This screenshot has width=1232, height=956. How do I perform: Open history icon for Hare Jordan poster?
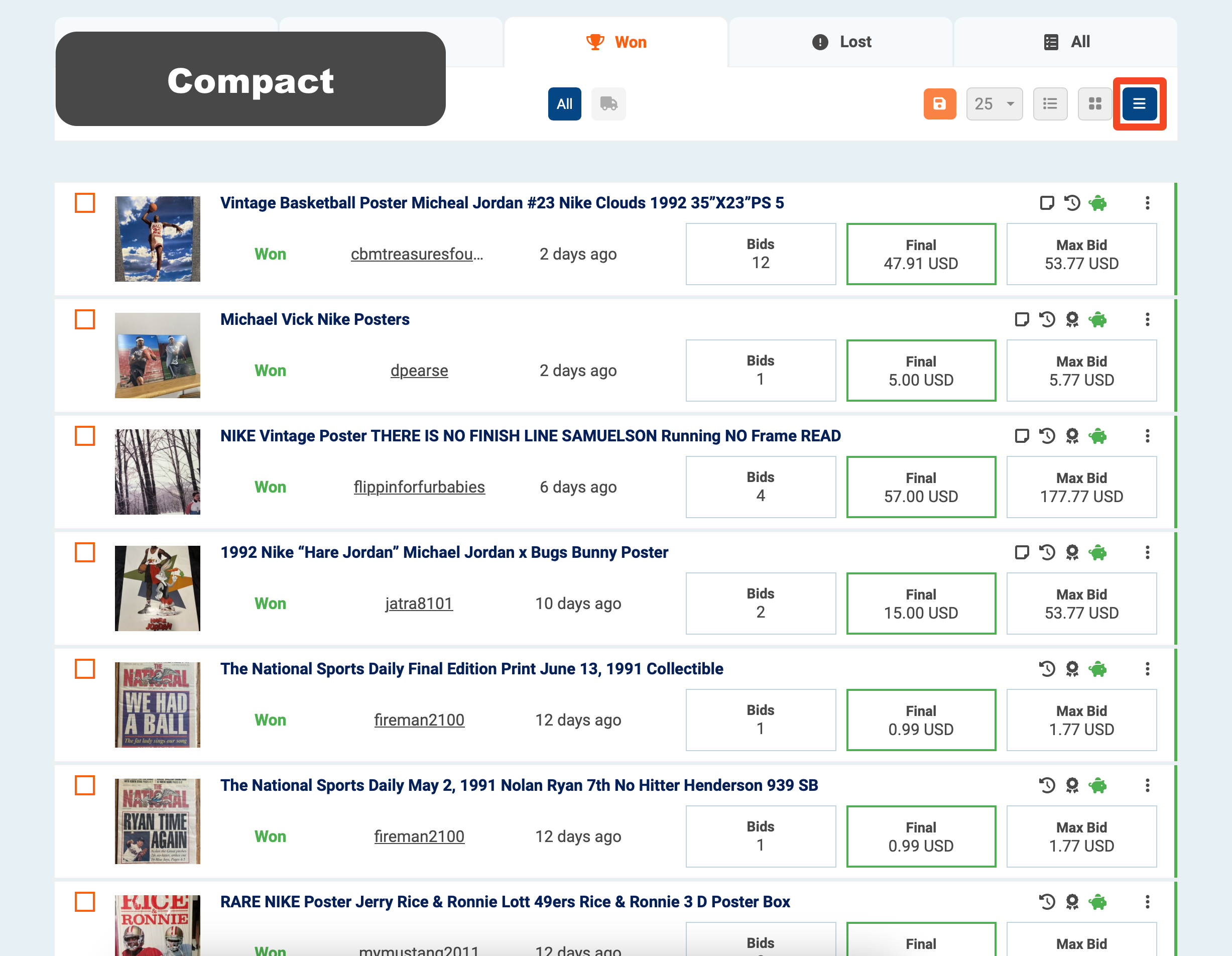[x=1047, y=553]
